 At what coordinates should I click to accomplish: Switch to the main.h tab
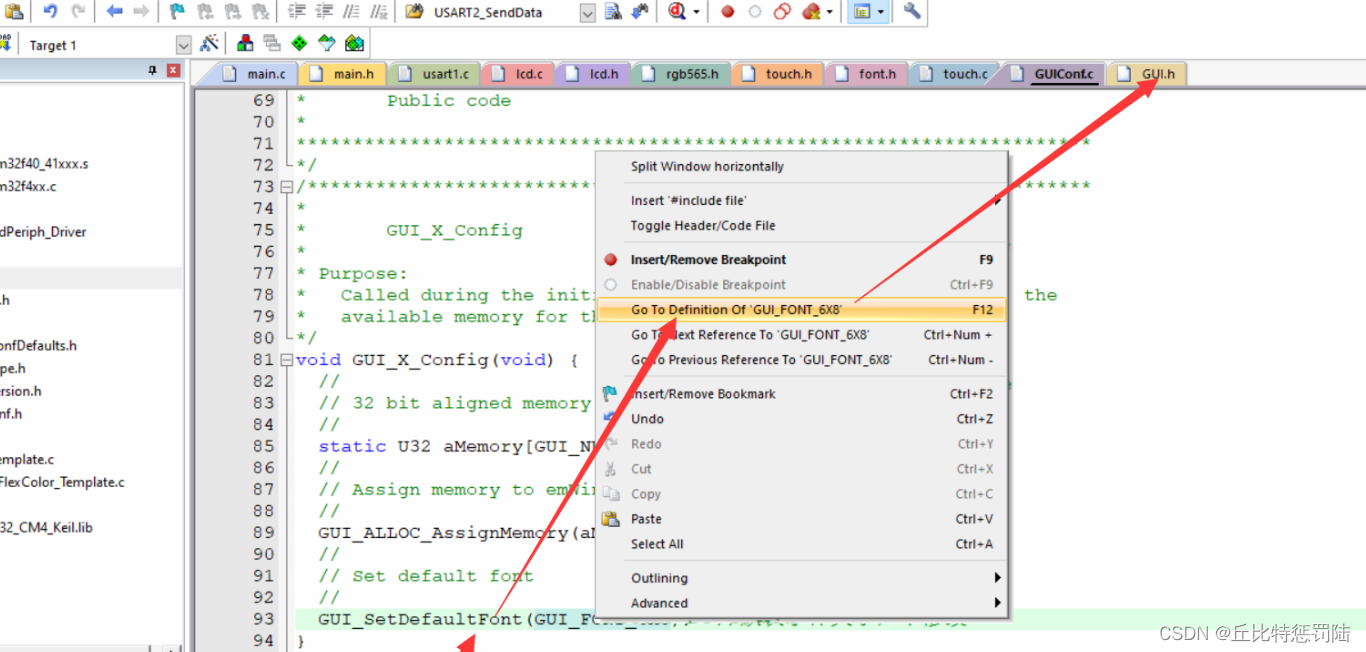(342, 74)
